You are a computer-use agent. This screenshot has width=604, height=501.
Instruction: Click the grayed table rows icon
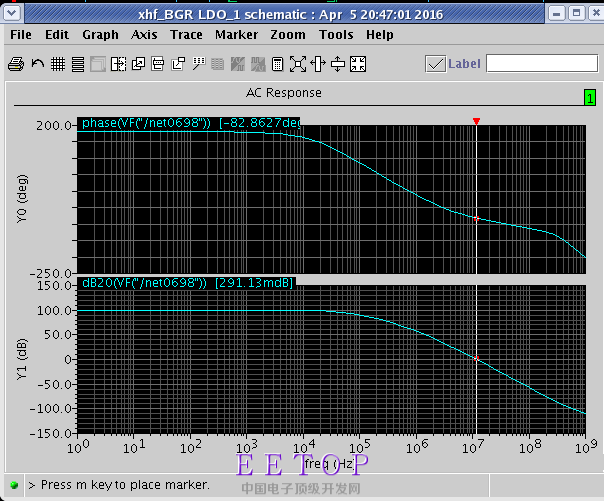(218, 64)
